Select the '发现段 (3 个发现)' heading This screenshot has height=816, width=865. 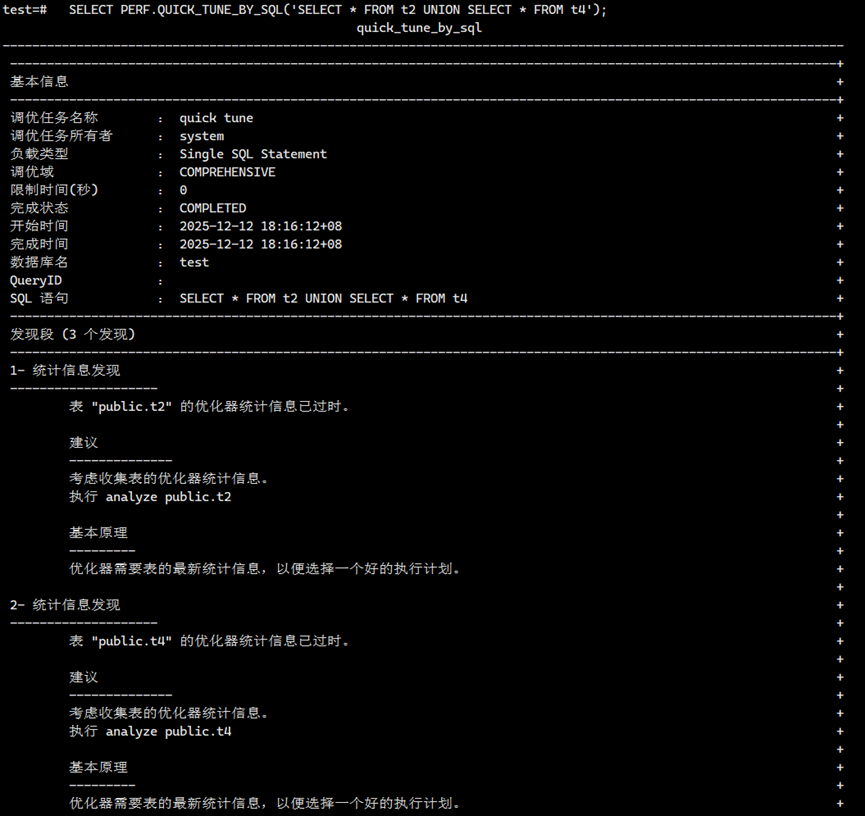coord(72,334)
